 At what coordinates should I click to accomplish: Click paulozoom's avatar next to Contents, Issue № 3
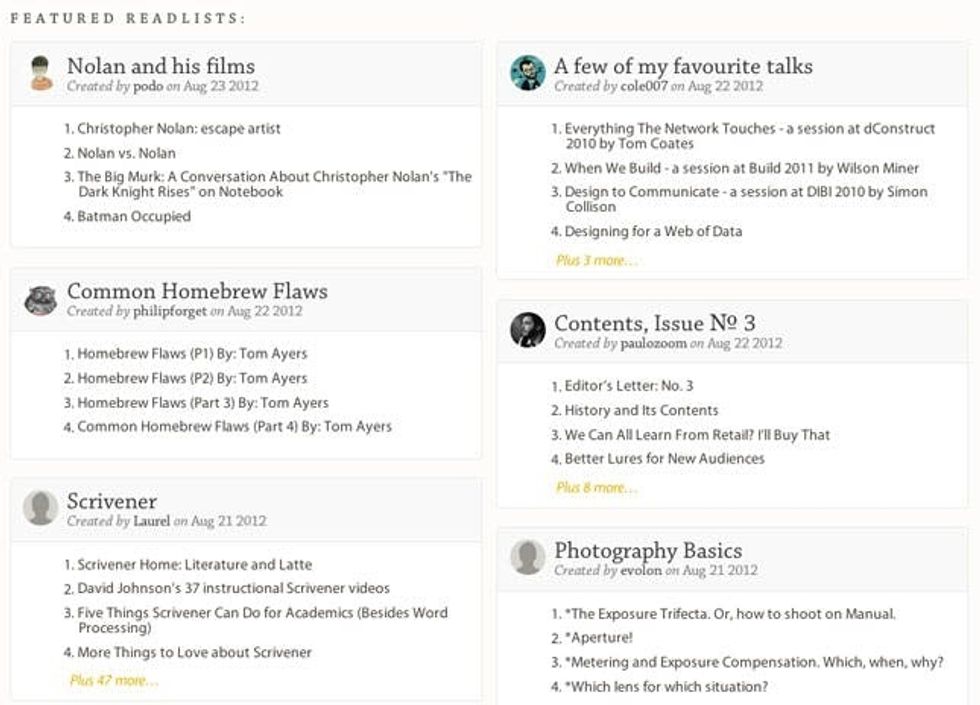pos(528,330)
